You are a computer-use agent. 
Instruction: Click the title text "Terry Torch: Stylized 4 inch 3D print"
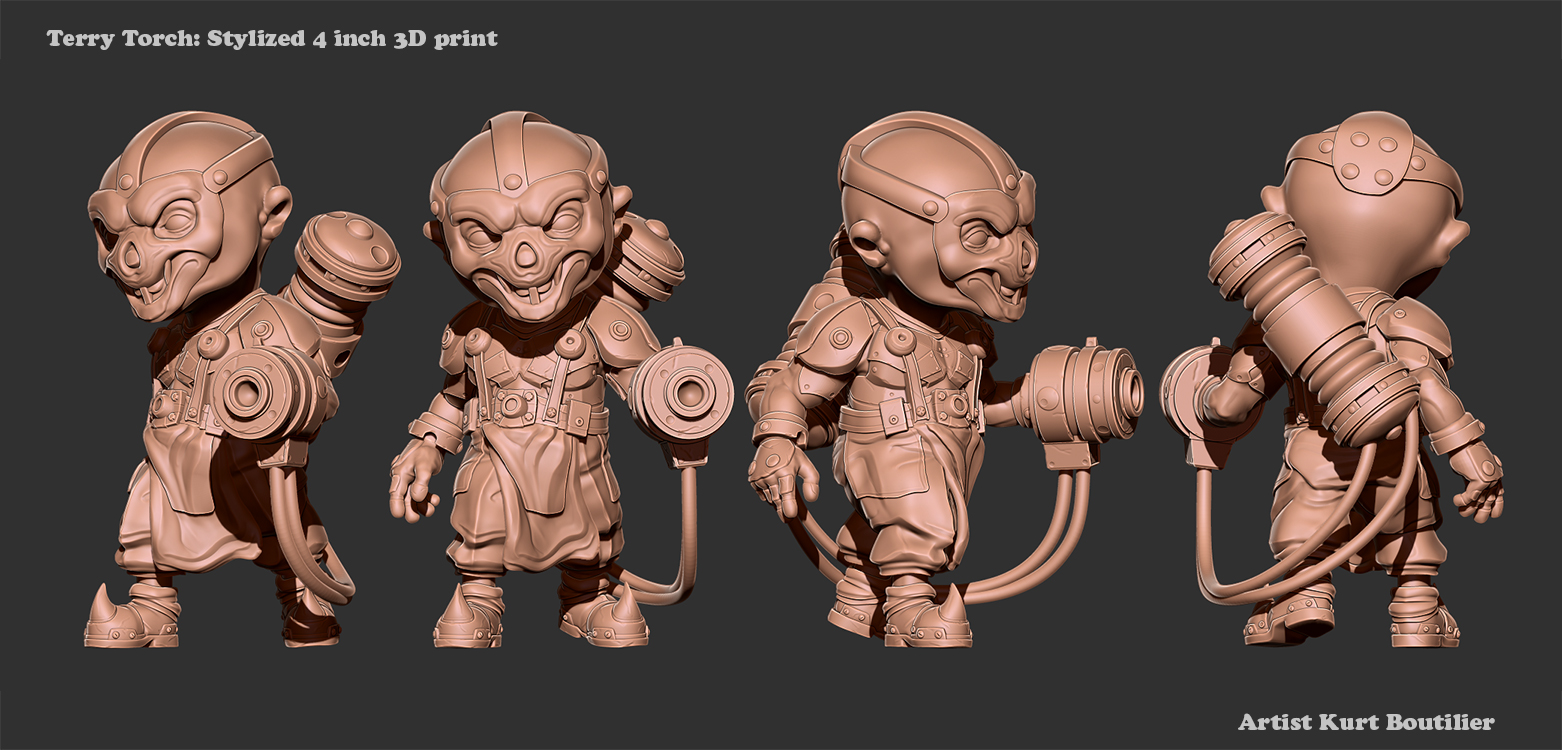coord(272,40)
